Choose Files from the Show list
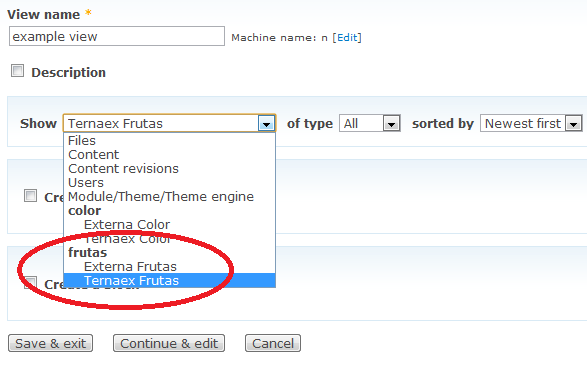587x367 pixels. [x=170, y=140]
